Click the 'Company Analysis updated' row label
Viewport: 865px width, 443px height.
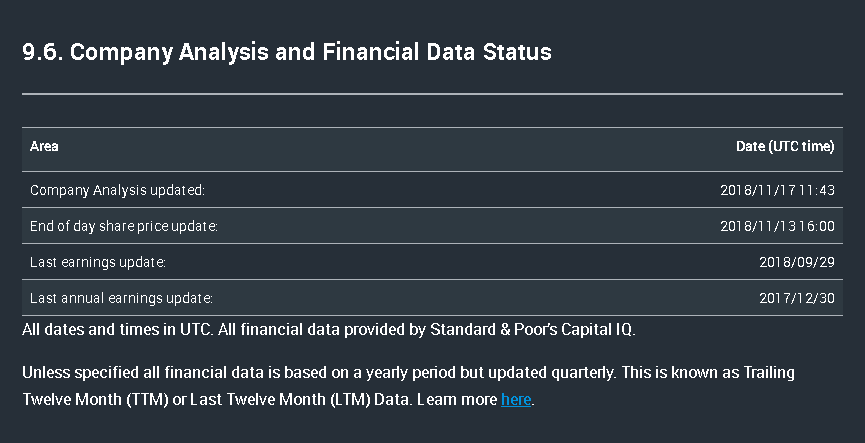[117, 190]
